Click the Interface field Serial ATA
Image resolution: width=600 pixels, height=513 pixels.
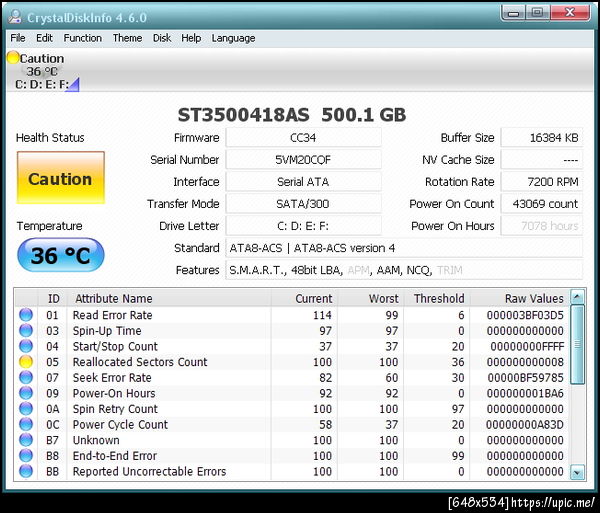(303, 182)
